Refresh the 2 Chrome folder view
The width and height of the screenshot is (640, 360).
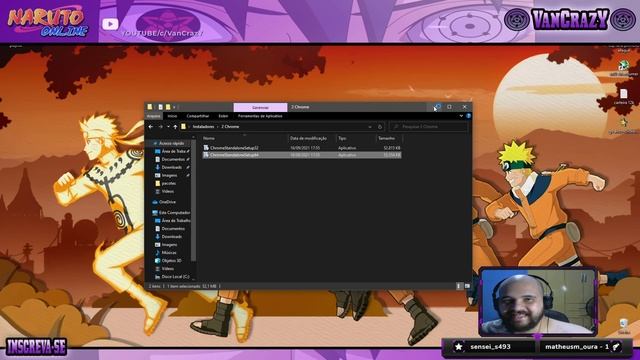[380, 127]
